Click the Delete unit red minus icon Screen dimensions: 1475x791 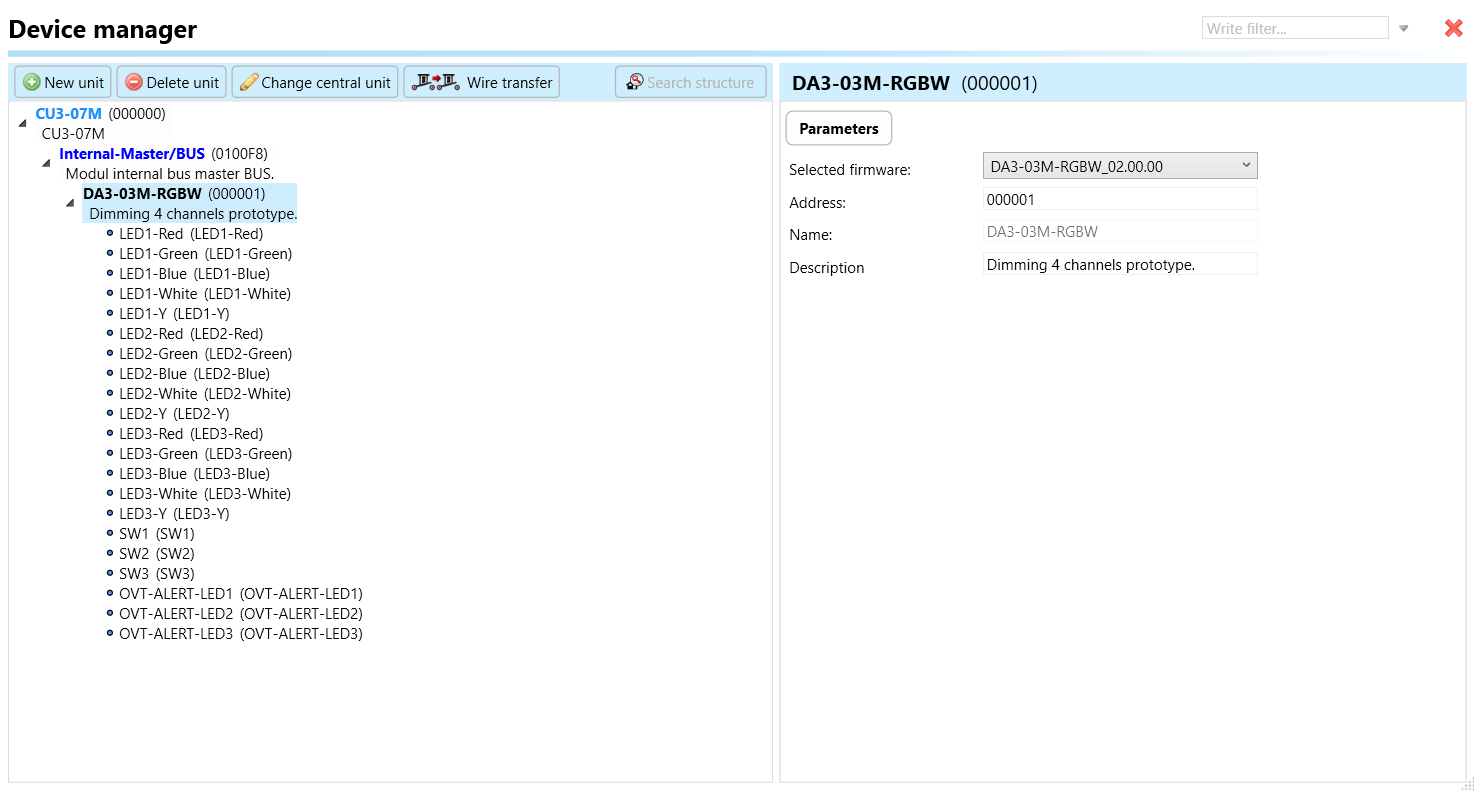[134, 83]
